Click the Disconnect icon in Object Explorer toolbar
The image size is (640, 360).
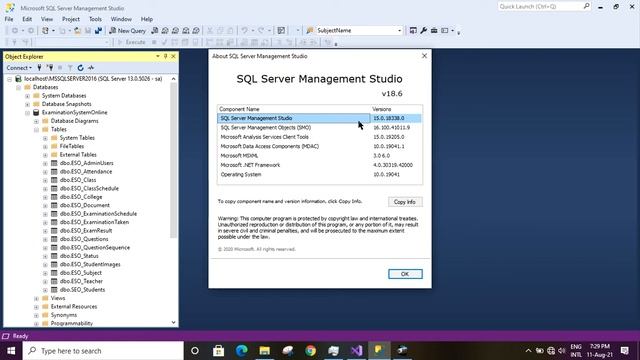(x=50, y=68)
